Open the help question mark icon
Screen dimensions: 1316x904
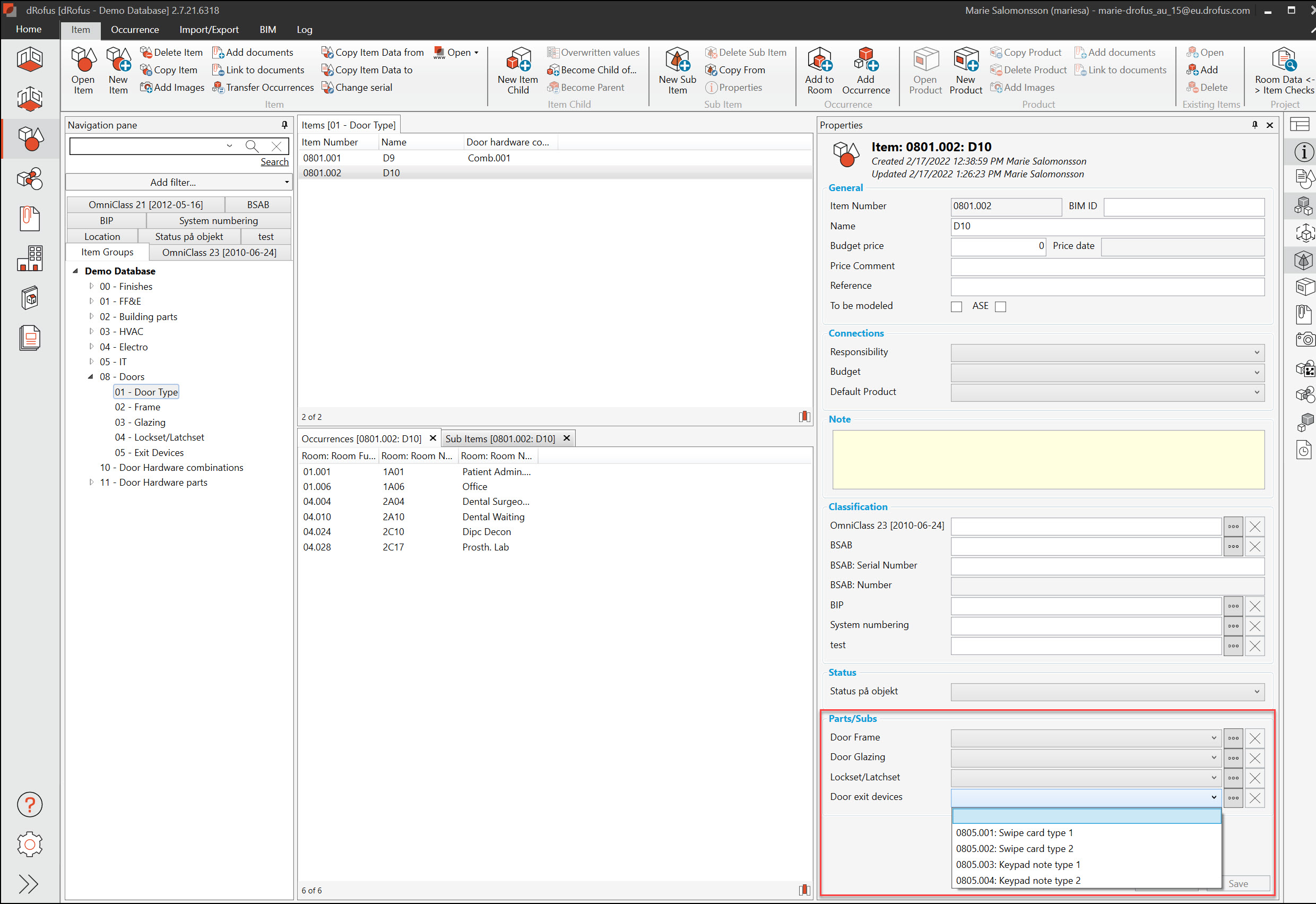29,804
